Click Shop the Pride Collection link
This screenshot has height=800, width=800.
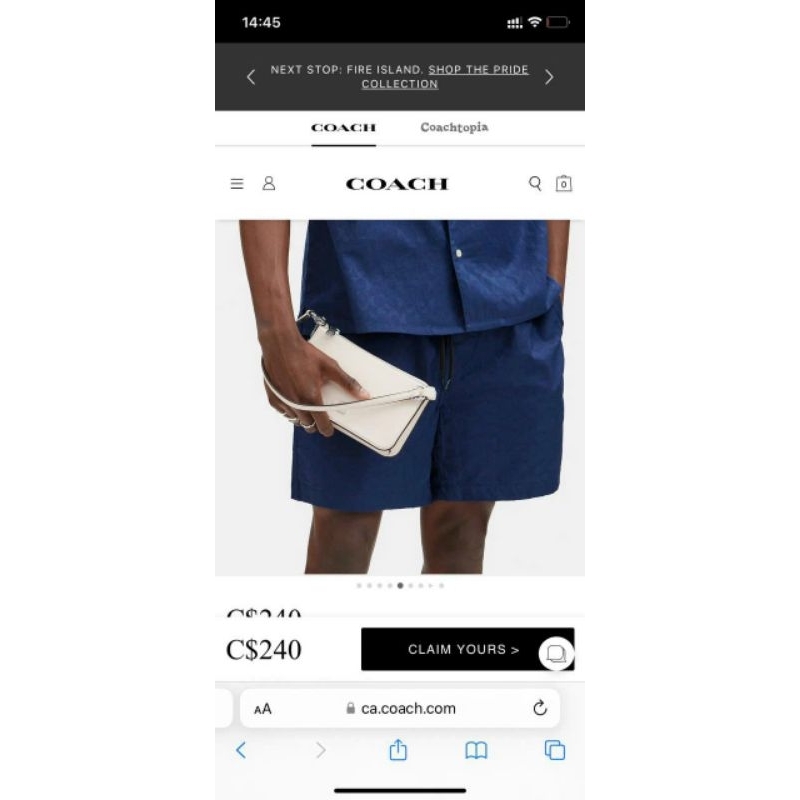(445, 77)
